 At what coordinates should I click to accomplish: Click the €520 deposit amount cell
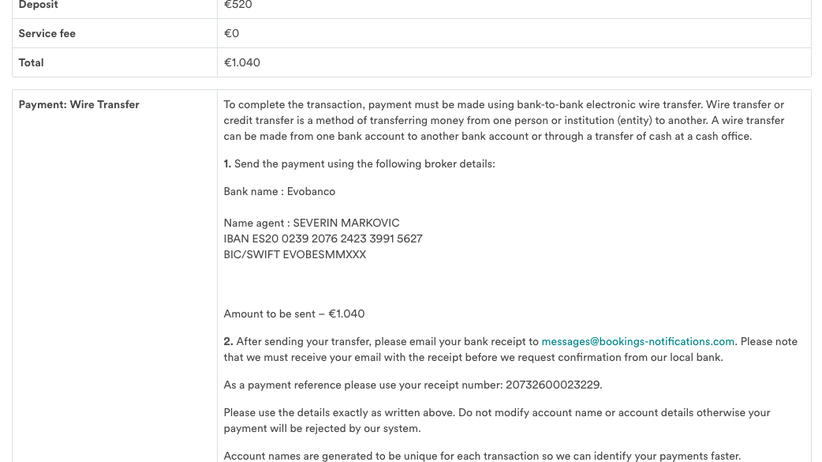click(238, 5)
